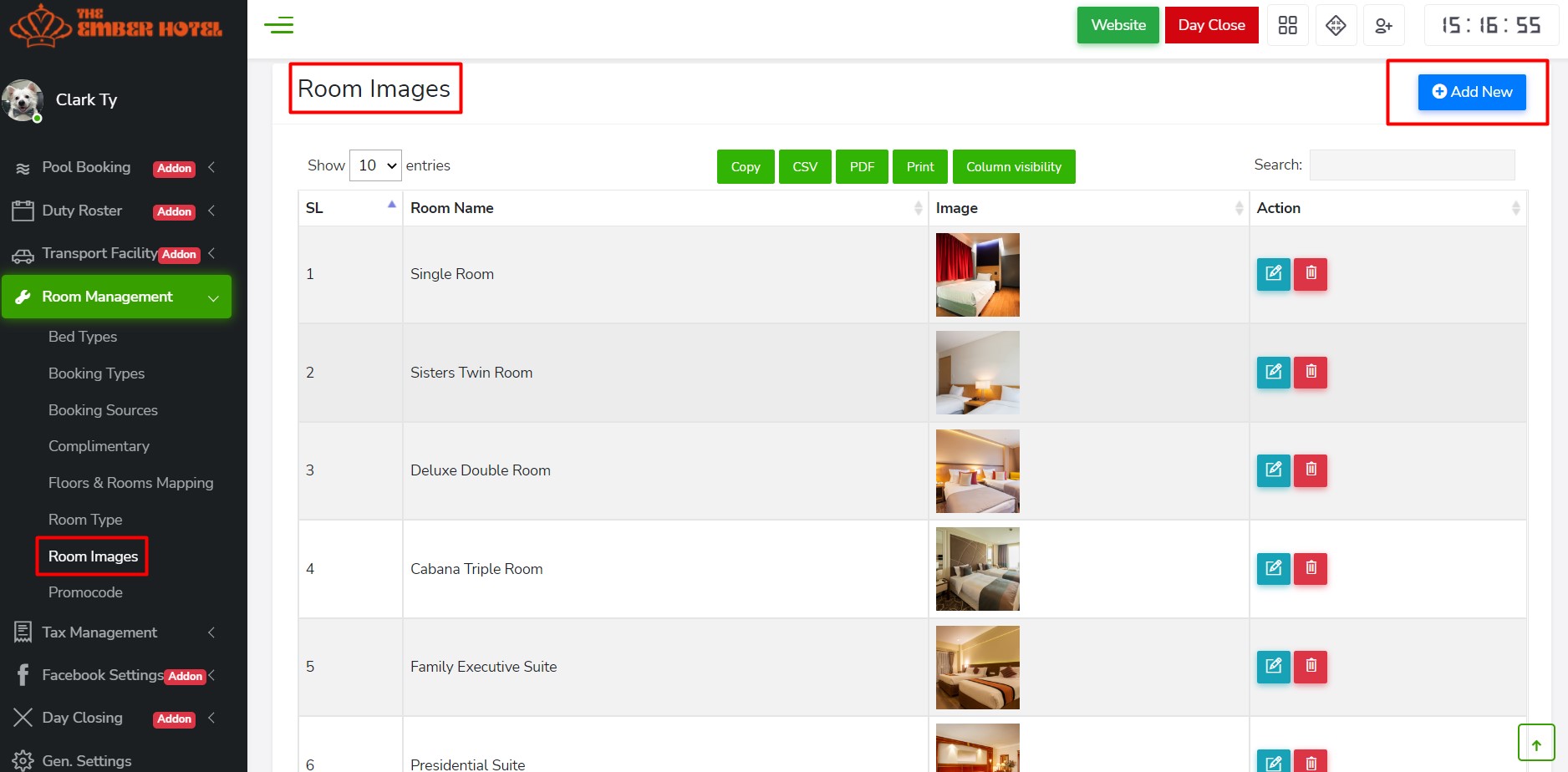1568x772 pixels.
Task: Go to Floors & Rooms Mapping
Action: [130, 483]
